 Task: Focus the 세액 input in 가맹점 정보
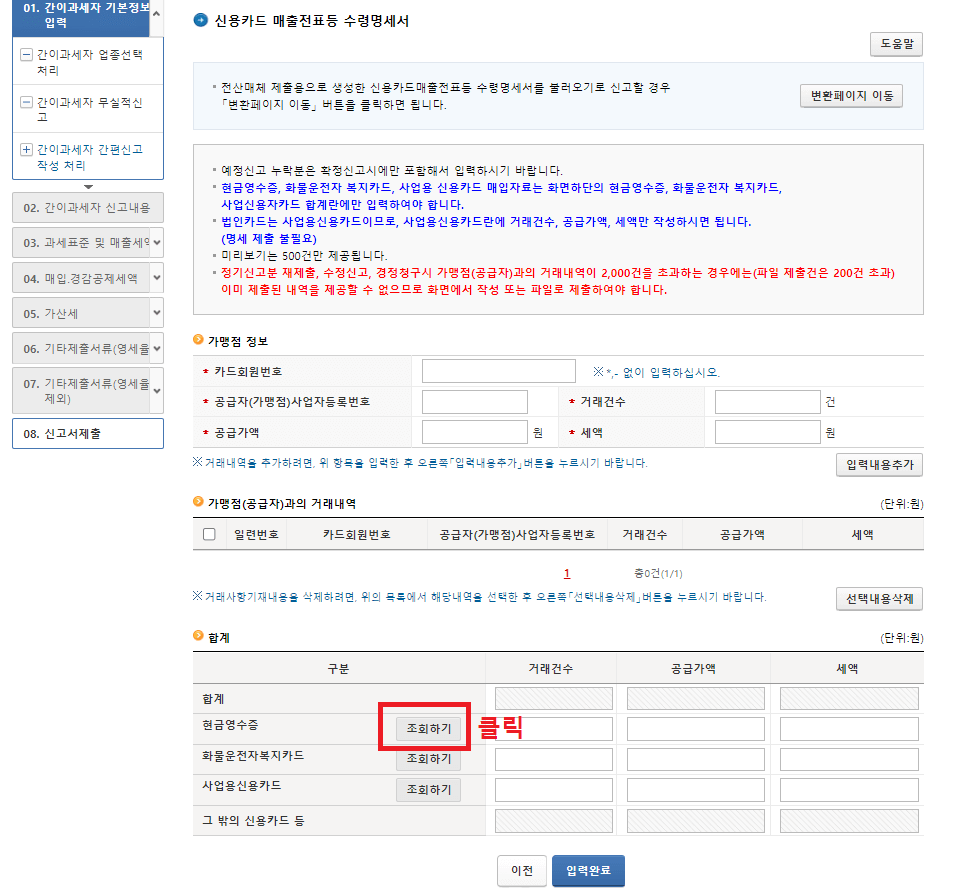pyautogui.click(x=767, y=432)
